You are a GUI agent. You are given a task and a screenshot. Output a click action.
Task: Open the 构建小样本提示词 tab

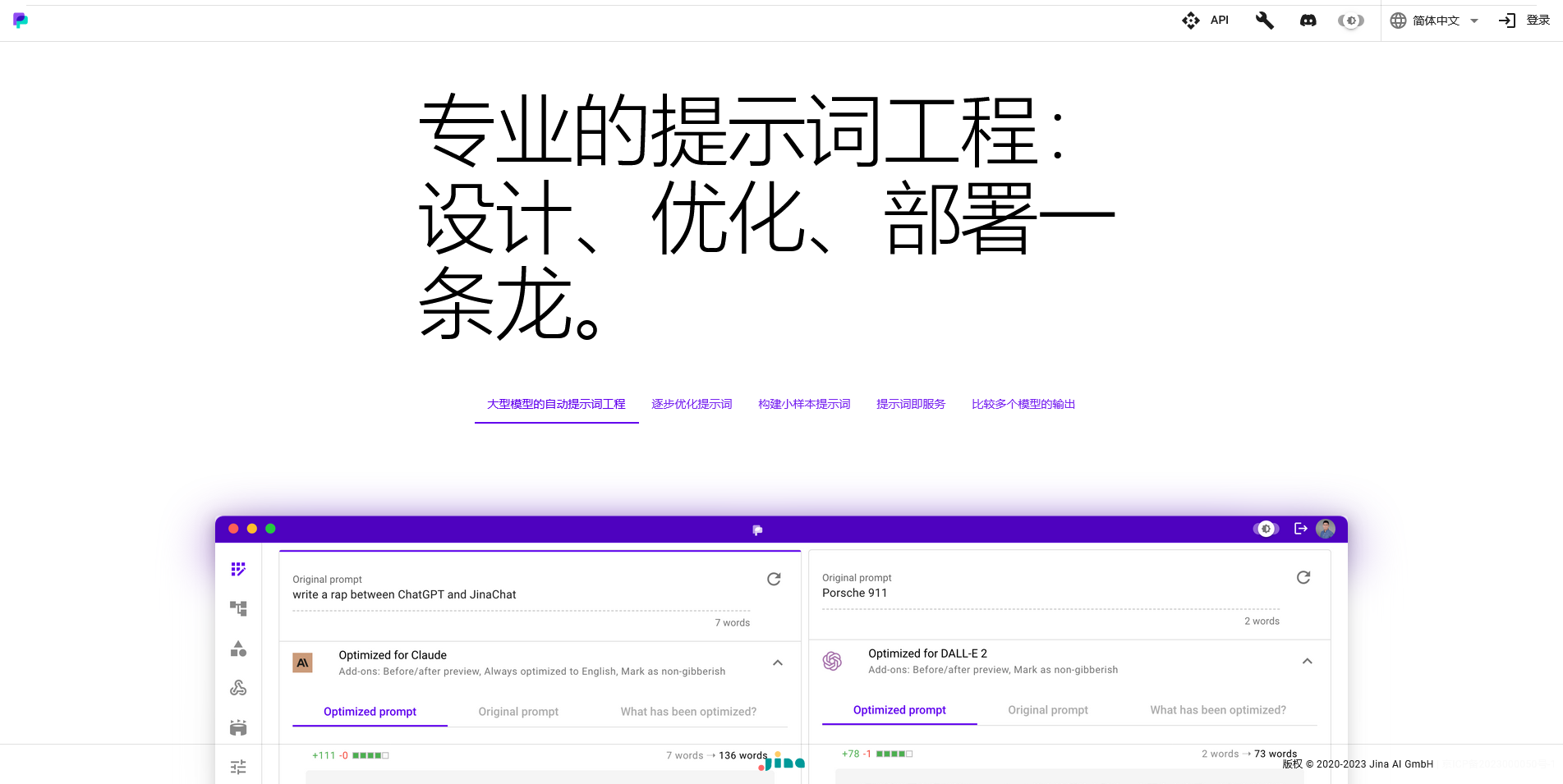pyautogui.click(x=804, y=404)
